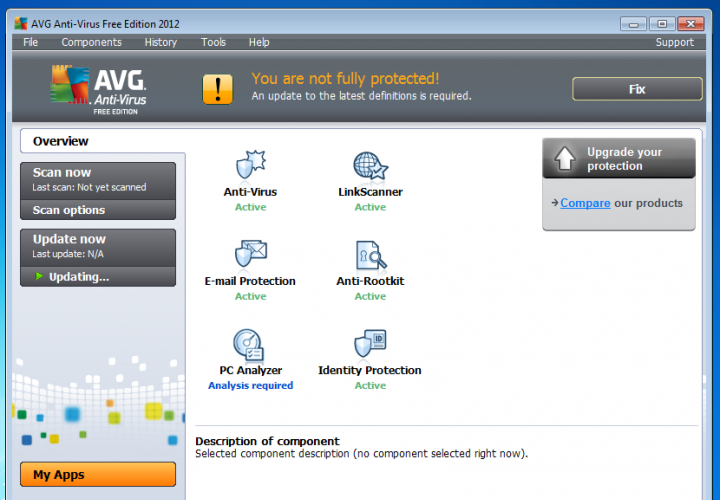Click the Description of component heading
The image size is (720, 500).
pos(267,441)
